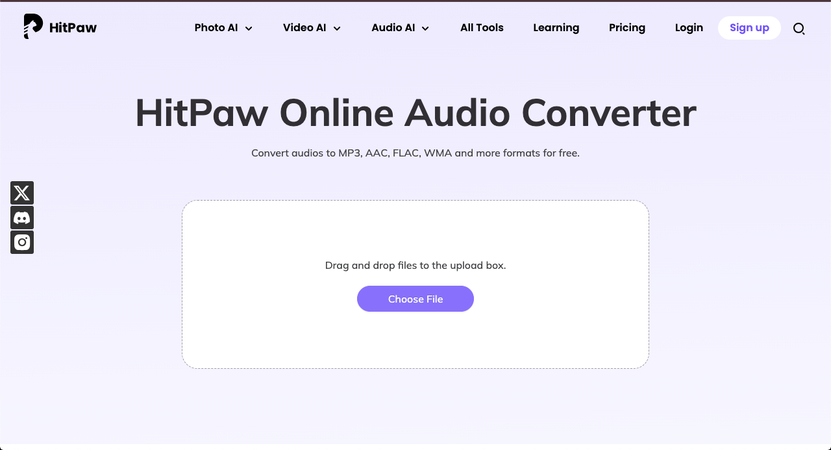Open the Discord social icon

coord(22,218)
